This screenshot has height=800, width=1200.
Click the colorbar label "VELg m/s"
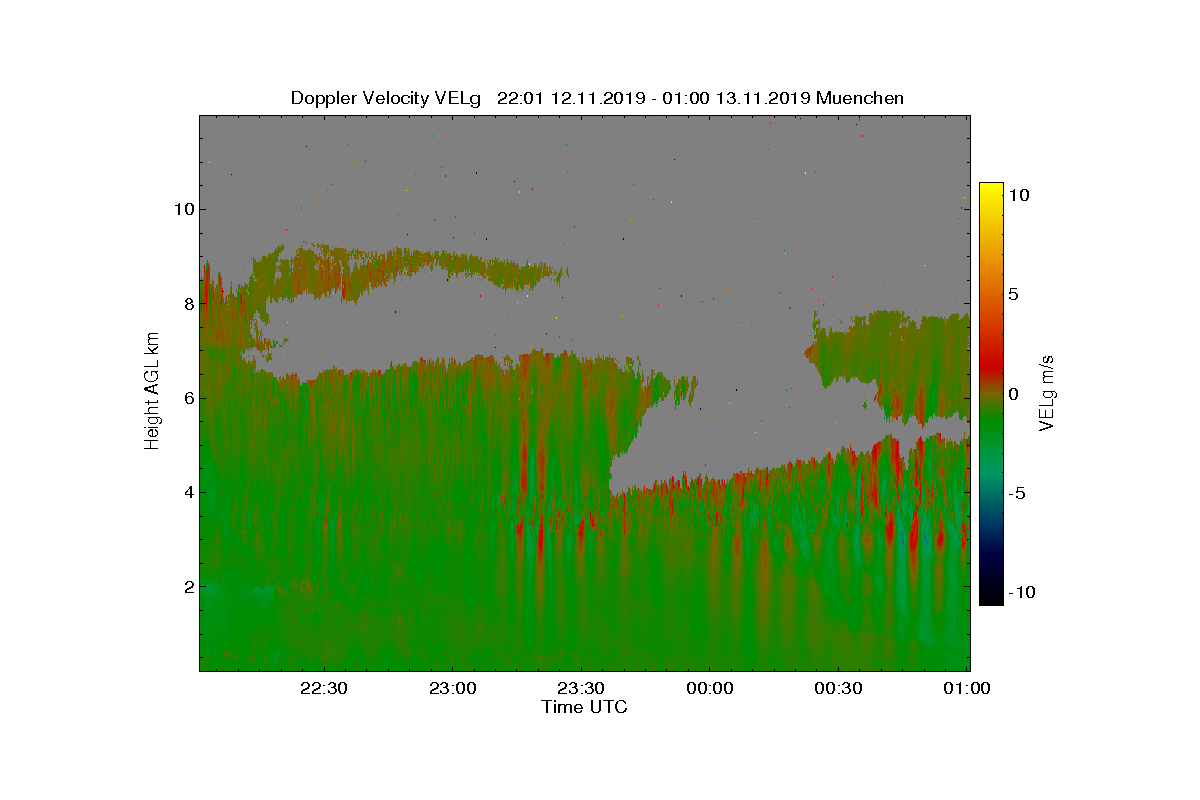tap(1048, 393)
